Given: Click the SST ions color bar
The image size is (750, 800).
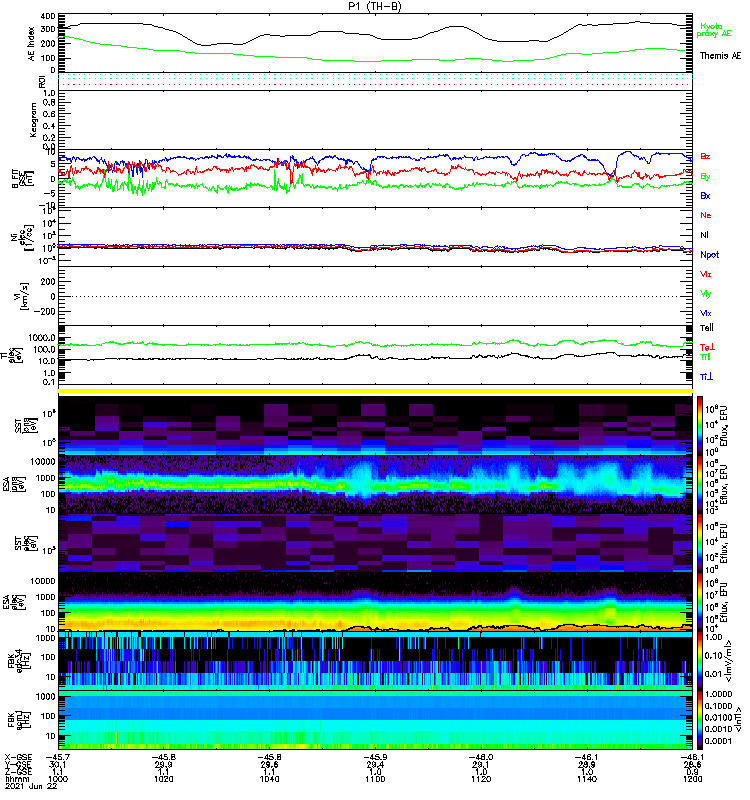Looking at the screenshot, I should pyautogui.click(x=700, y=425).
